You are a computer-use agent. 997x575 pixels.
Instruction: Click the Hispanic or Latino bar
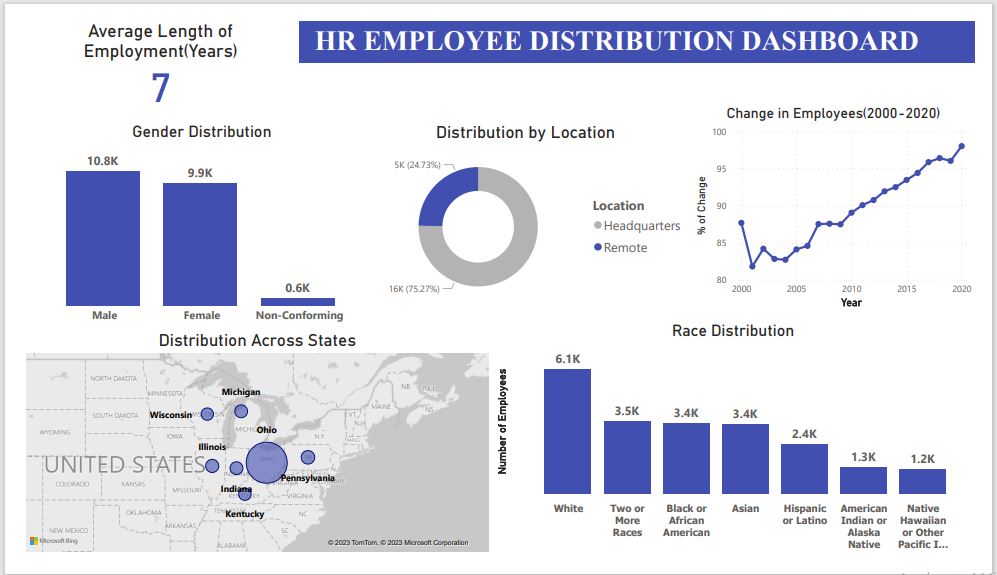(x=804, y=469)
